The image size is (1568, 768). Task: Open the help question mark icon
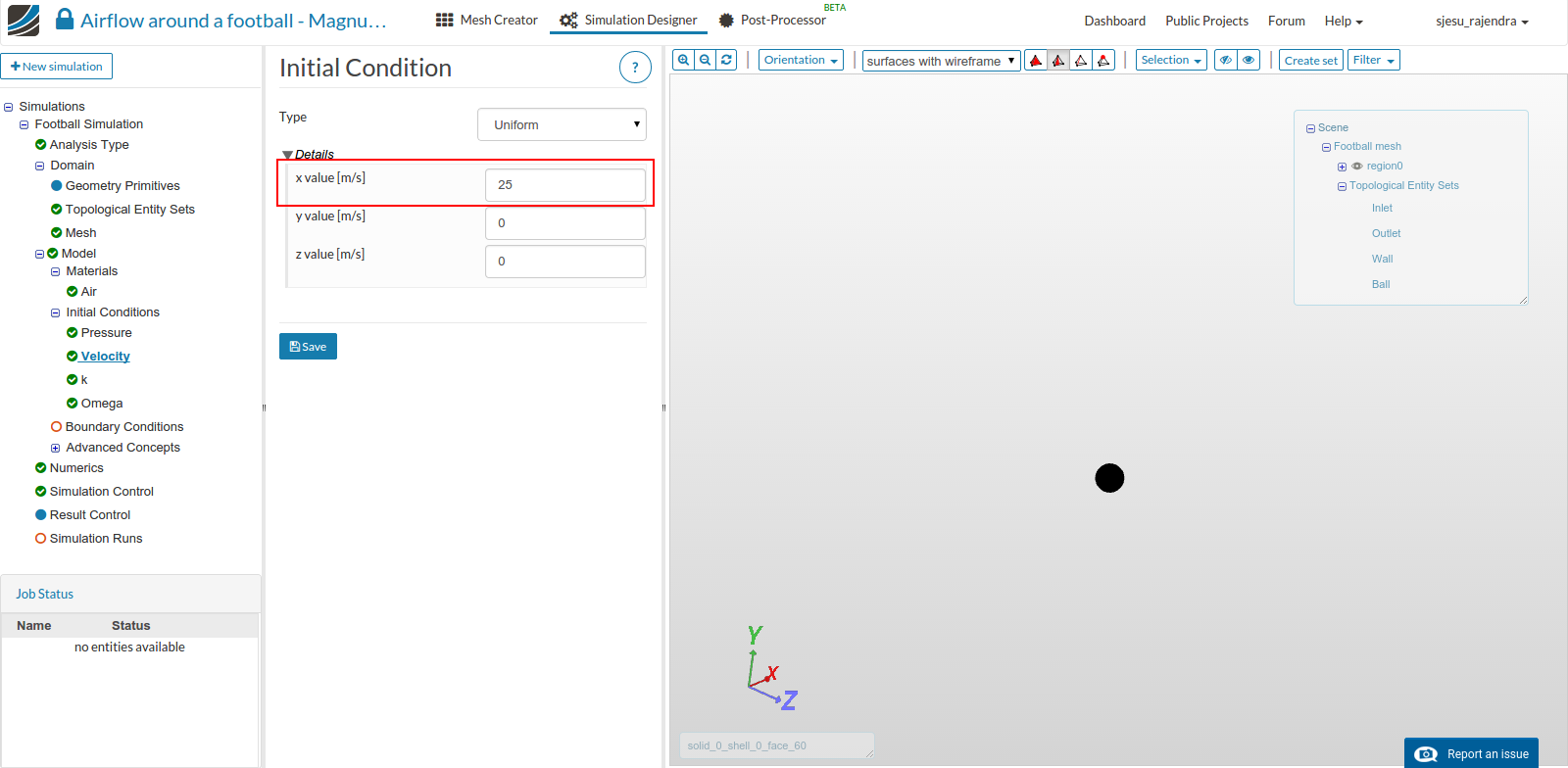point(635,68)
